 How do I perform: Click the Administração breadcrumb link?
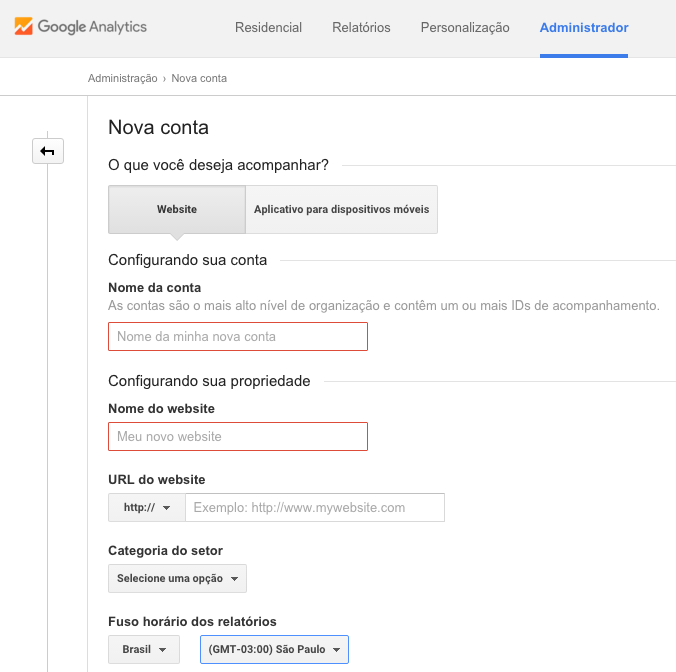(x=122, y=78)
